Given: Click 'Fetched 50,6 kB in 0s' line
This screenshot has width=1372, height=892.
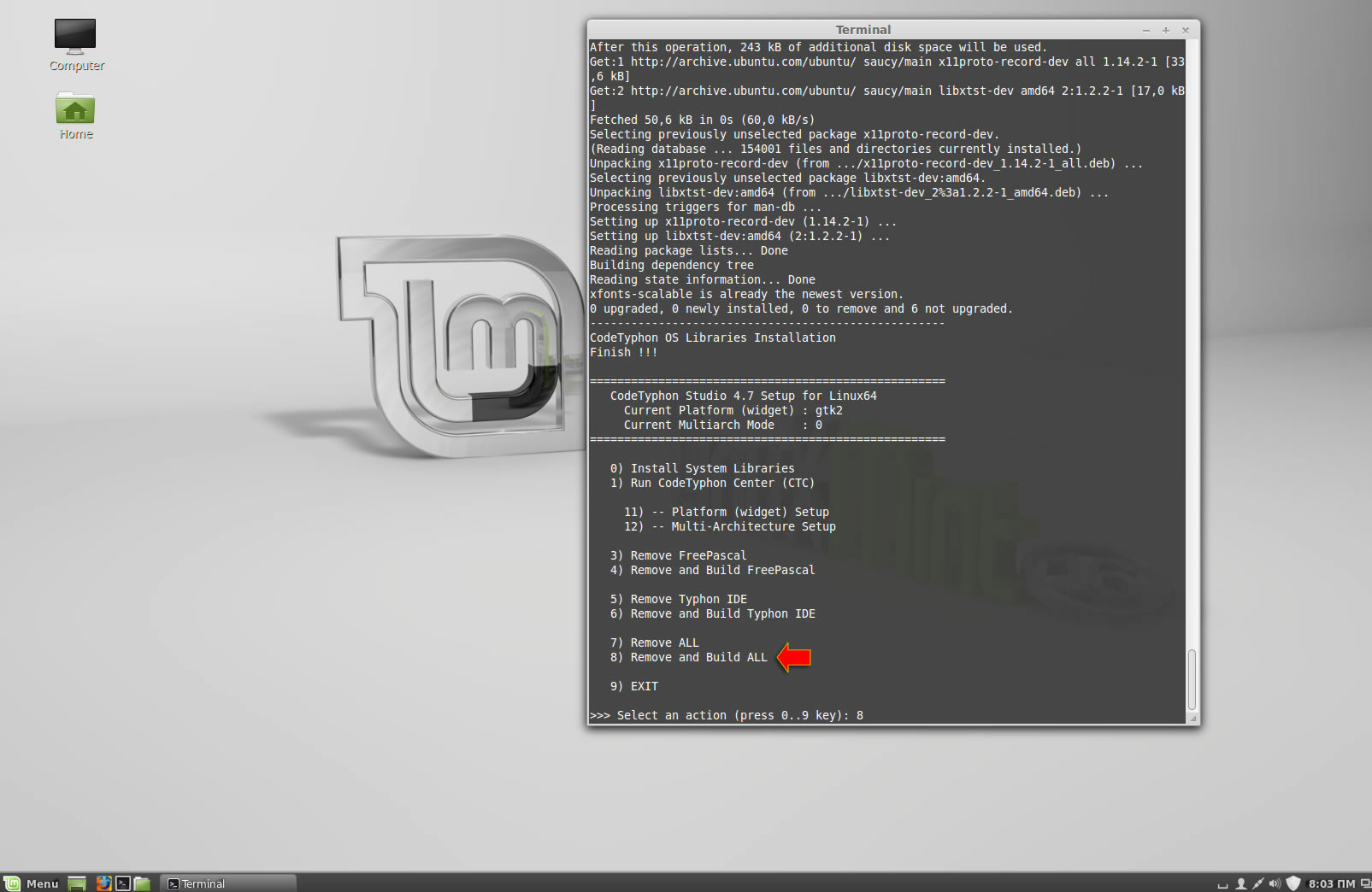Looking at the screenshot, I should (x=702, y=120).
